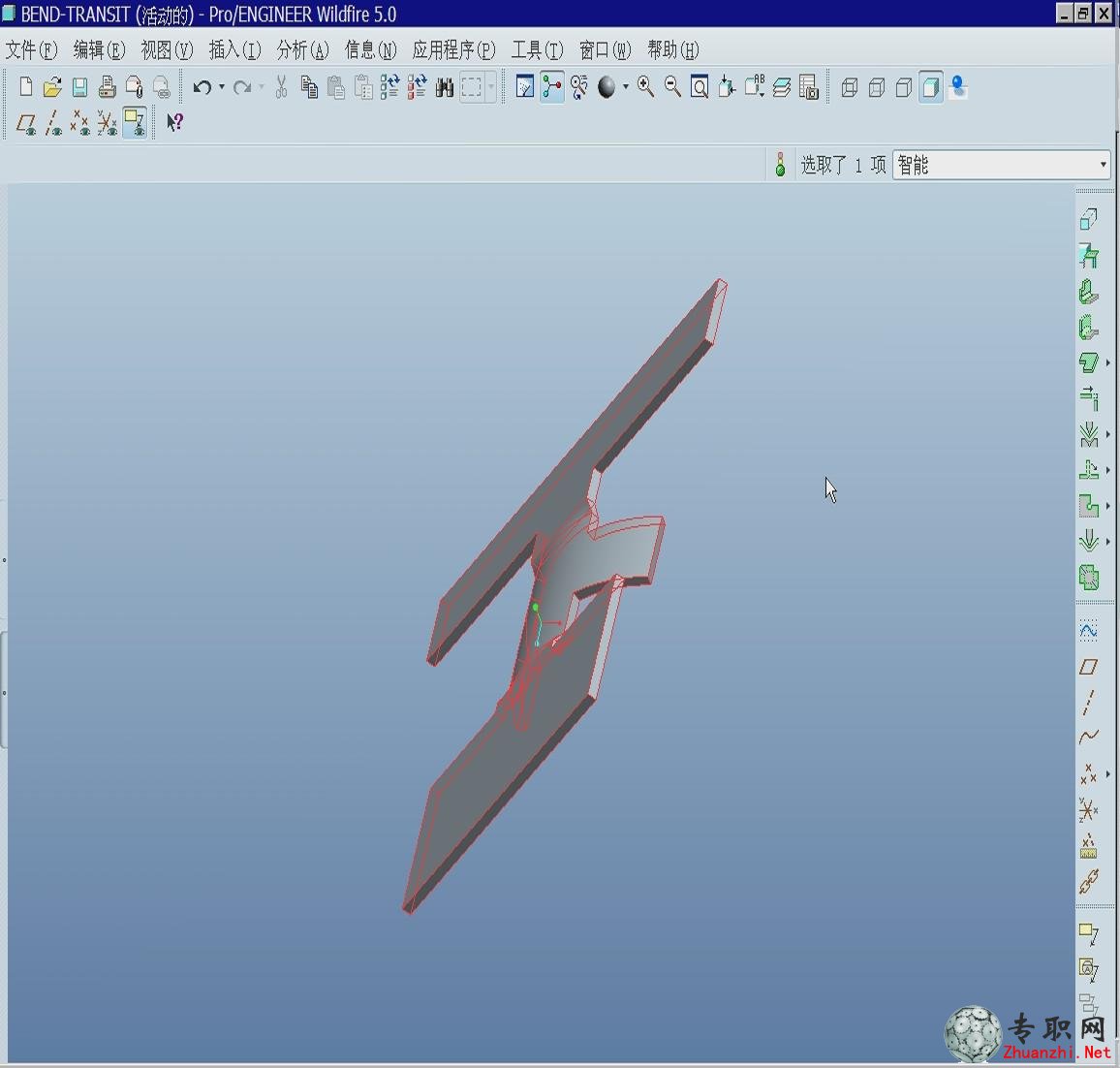The image size is (1120, 1068).
Task: Expand the sheetmetal wall tool flyout arrow
Action: (1107, 362)
